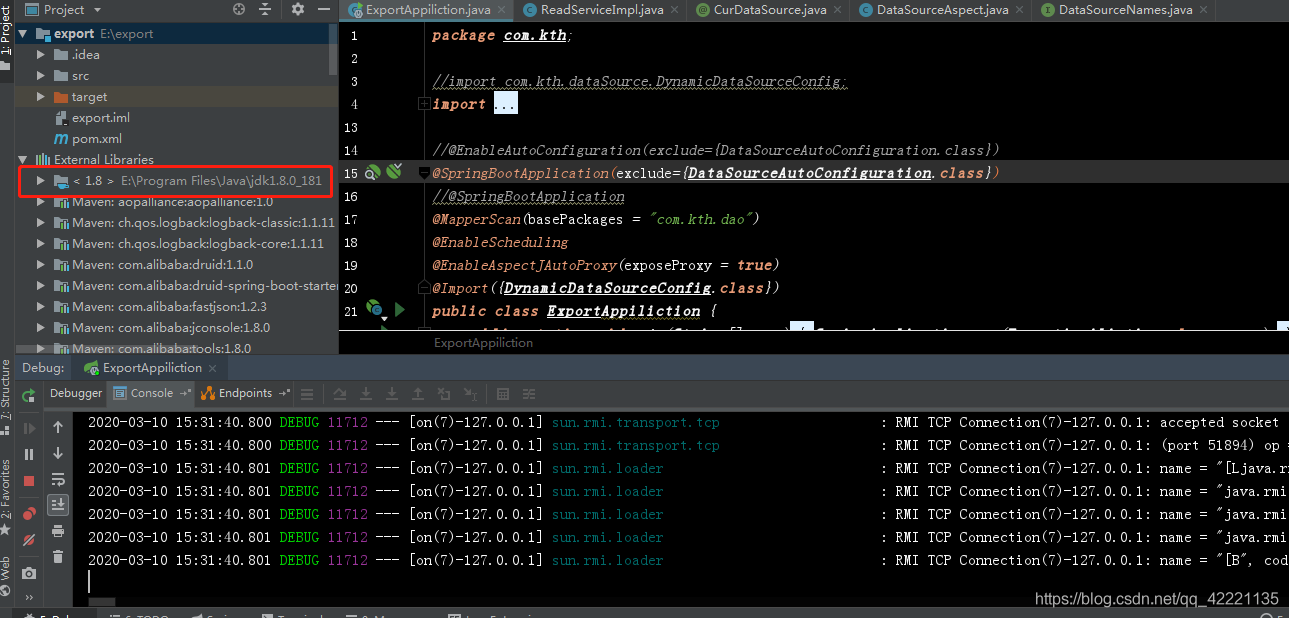Viewport: 1289px width, 618px height.
Task: Click ExportAppiliction breadcrumb below editor
Action: click(483, 342)
